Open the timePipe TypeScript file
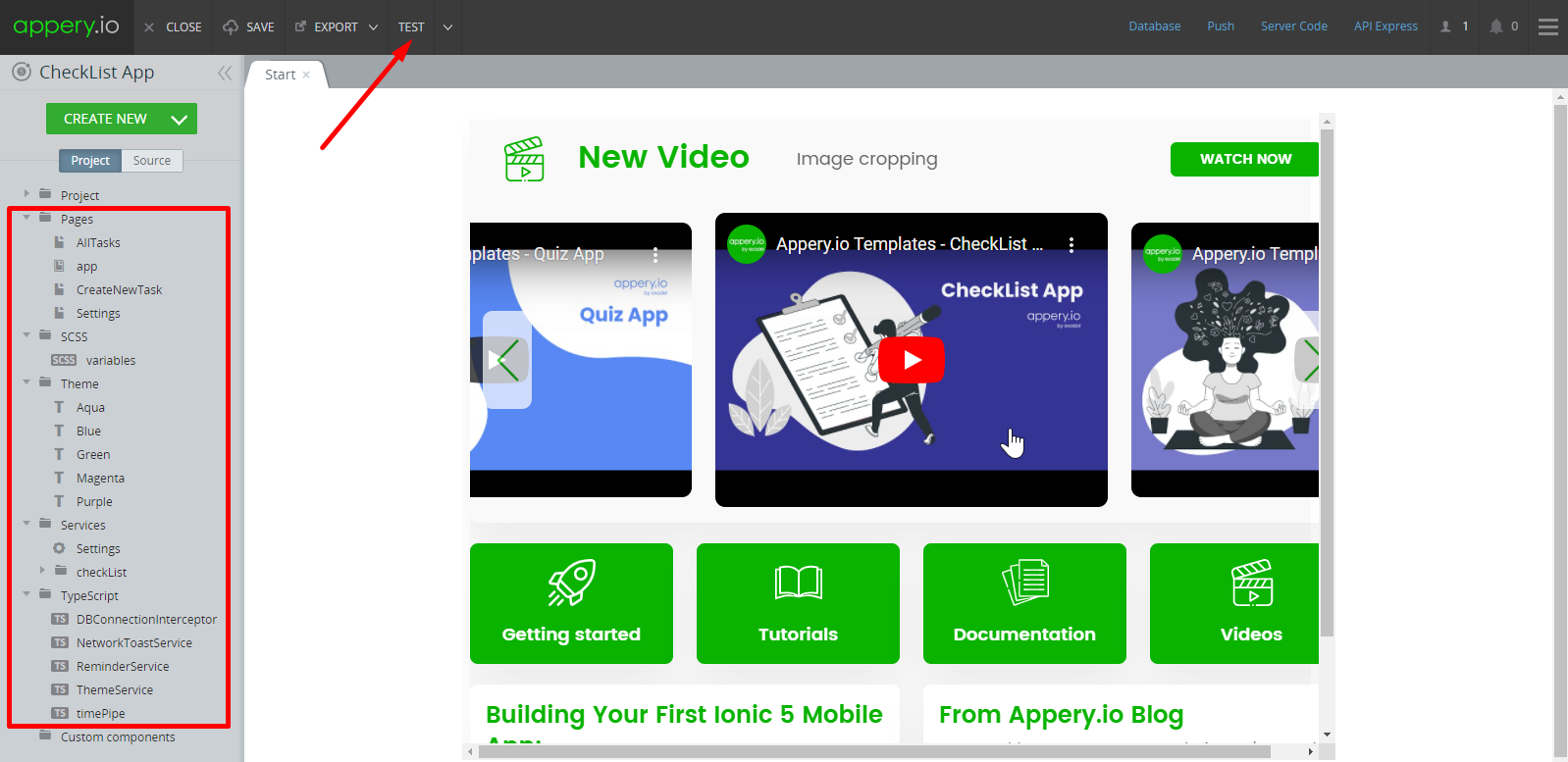The width and height of the screenshot is (1568, 762). [100, 714]
